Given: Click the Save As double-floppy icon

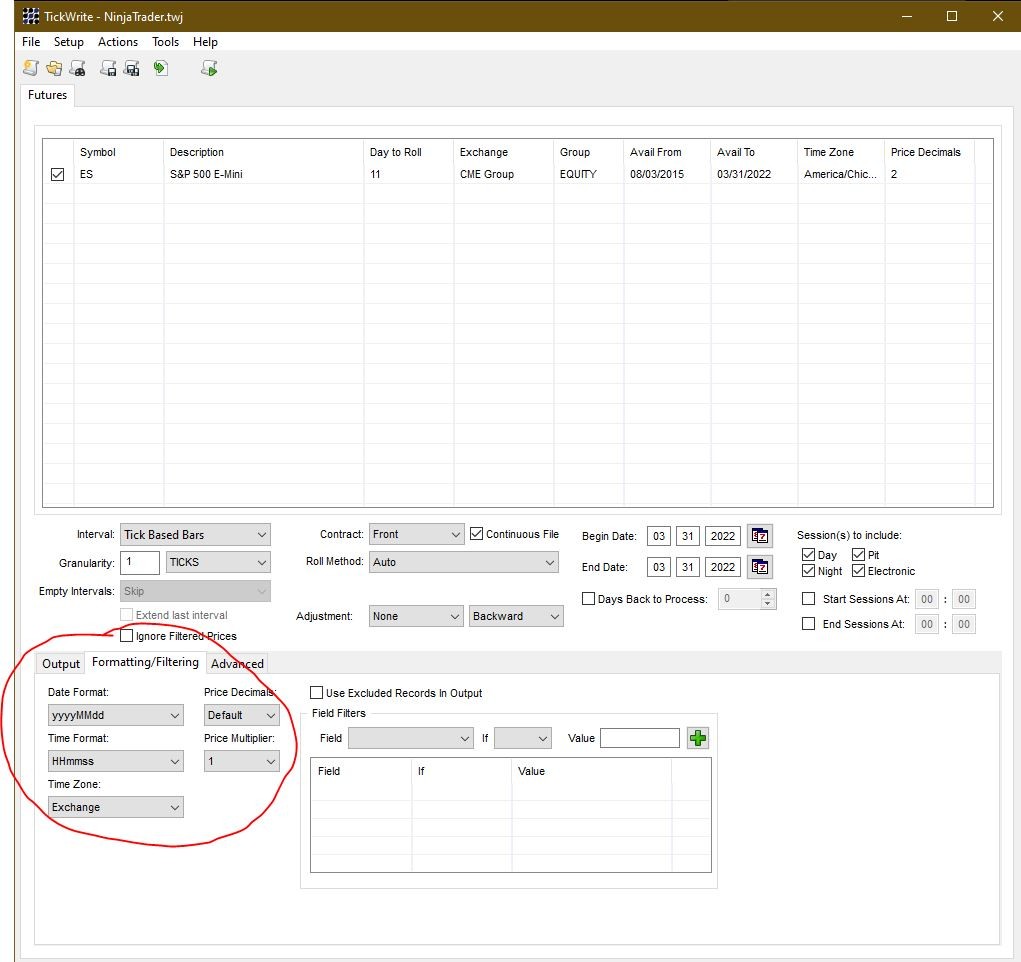Looking at the screenshot, I should (132, 68).
